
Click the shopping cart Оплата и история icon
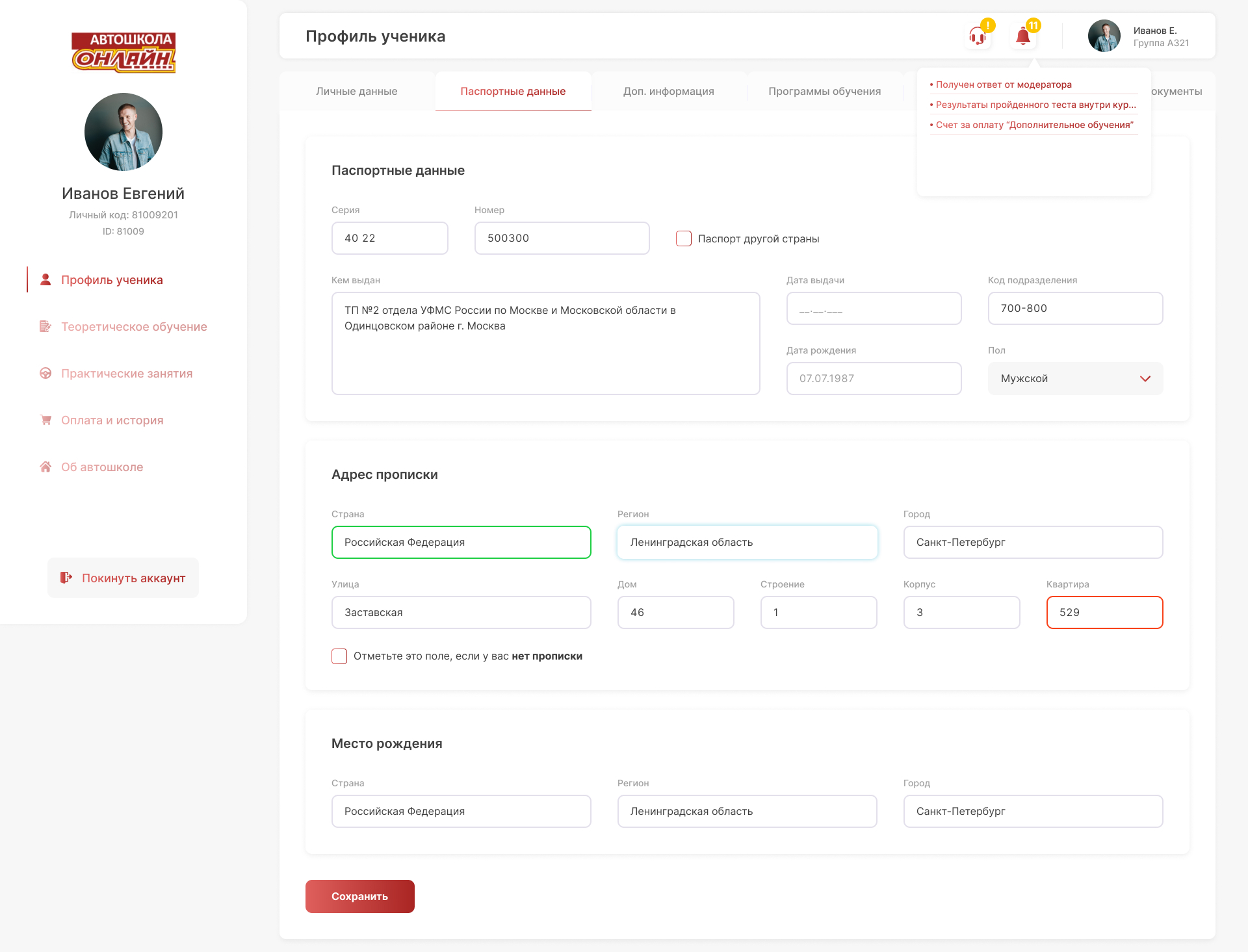[45, 420]
